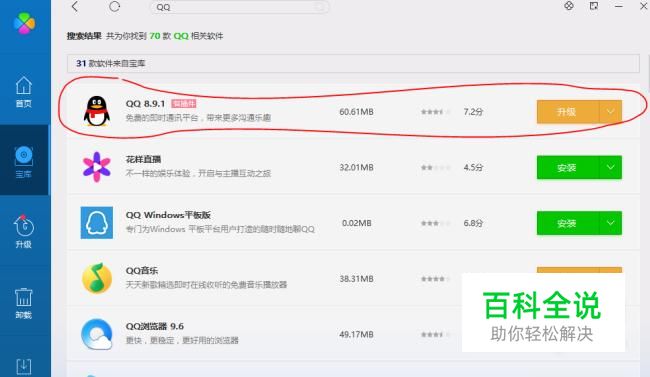
Task: Upgrade QQ 8.9.1 with 升级 button
Action: pos(568,112)
